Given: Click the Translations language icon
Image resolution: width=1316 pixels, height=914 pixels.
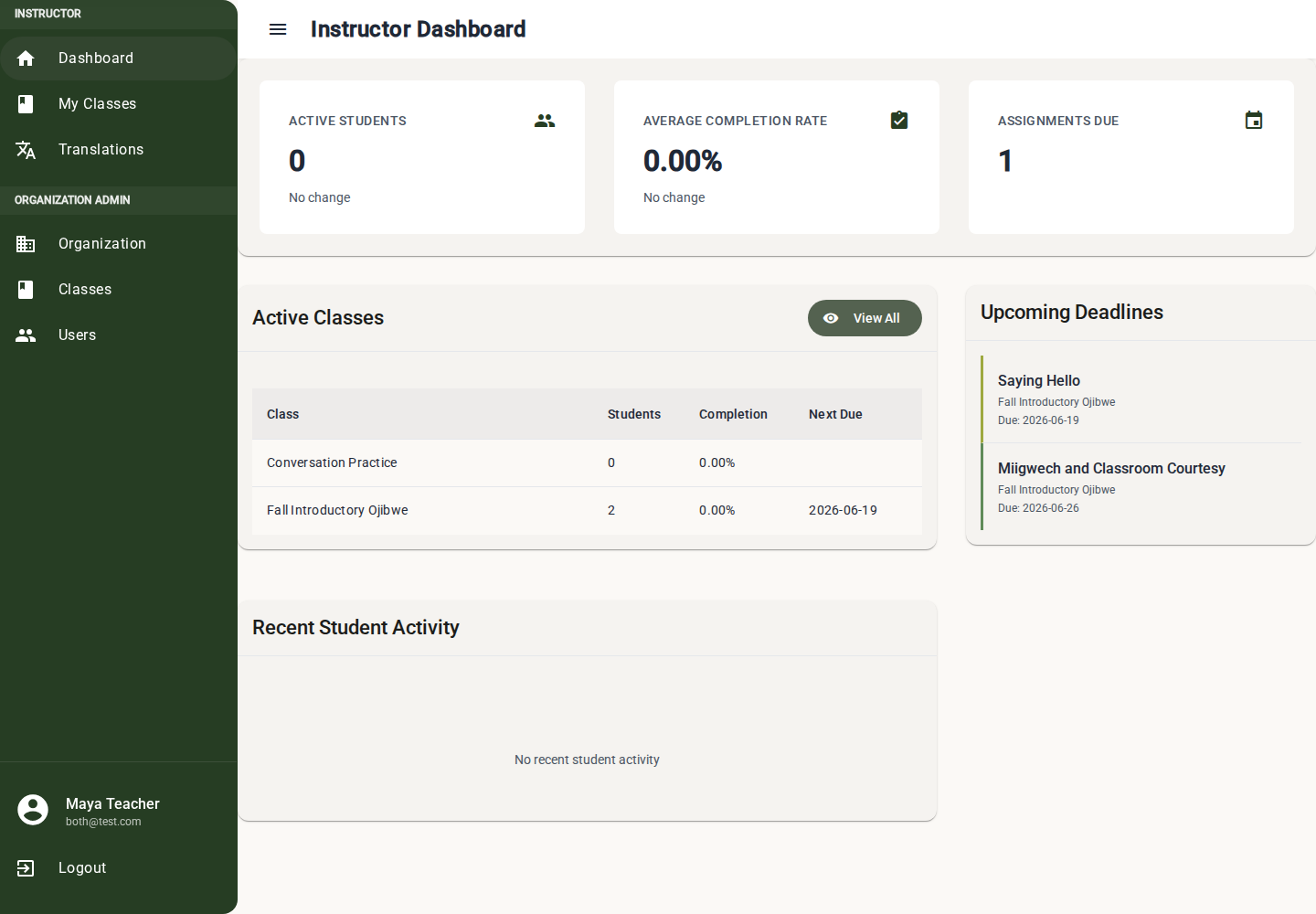Looking at the screenshot, I should [26, 150].
